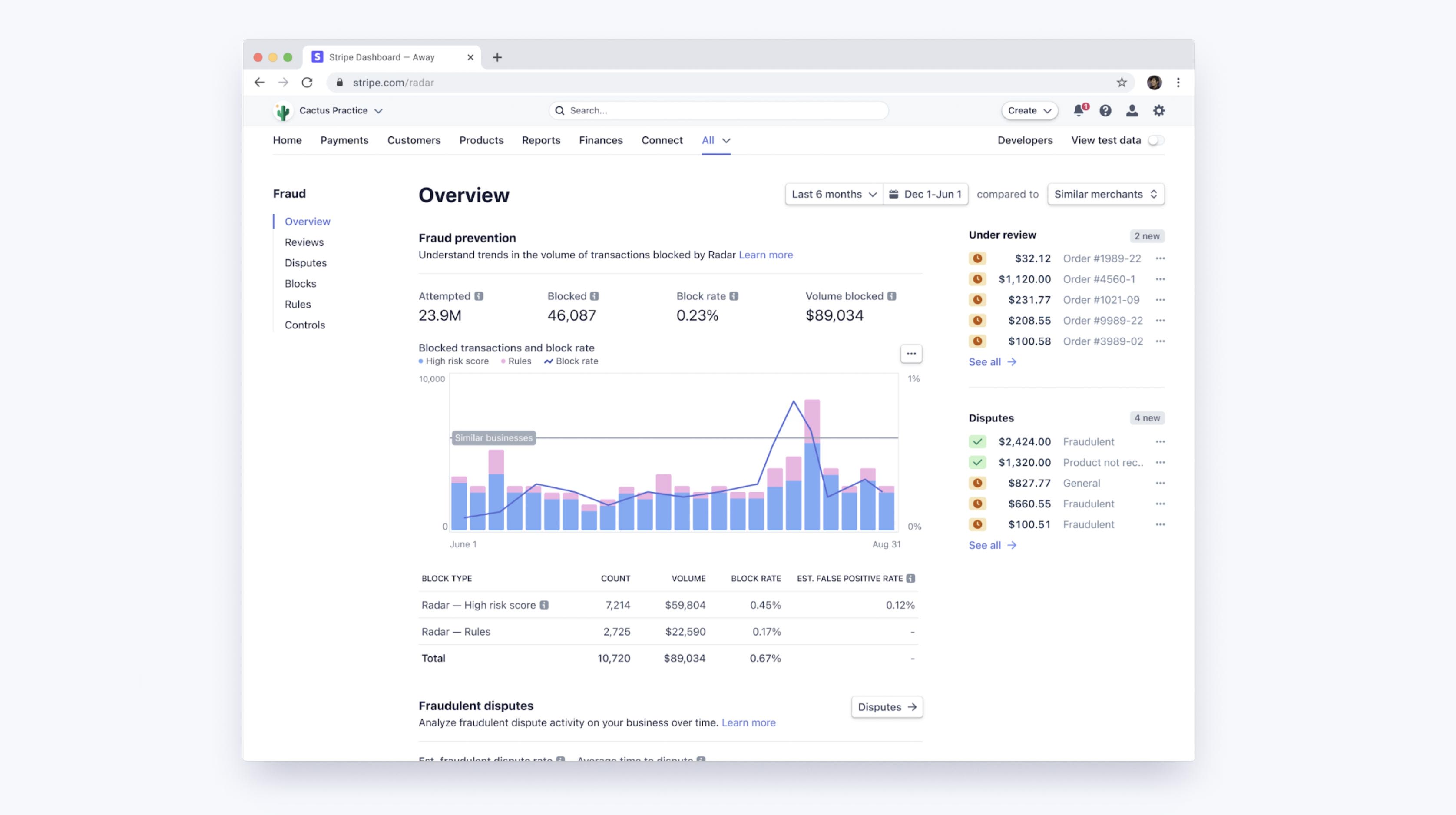
Task: Click the notification bell icon
Action: point(1078,110)
